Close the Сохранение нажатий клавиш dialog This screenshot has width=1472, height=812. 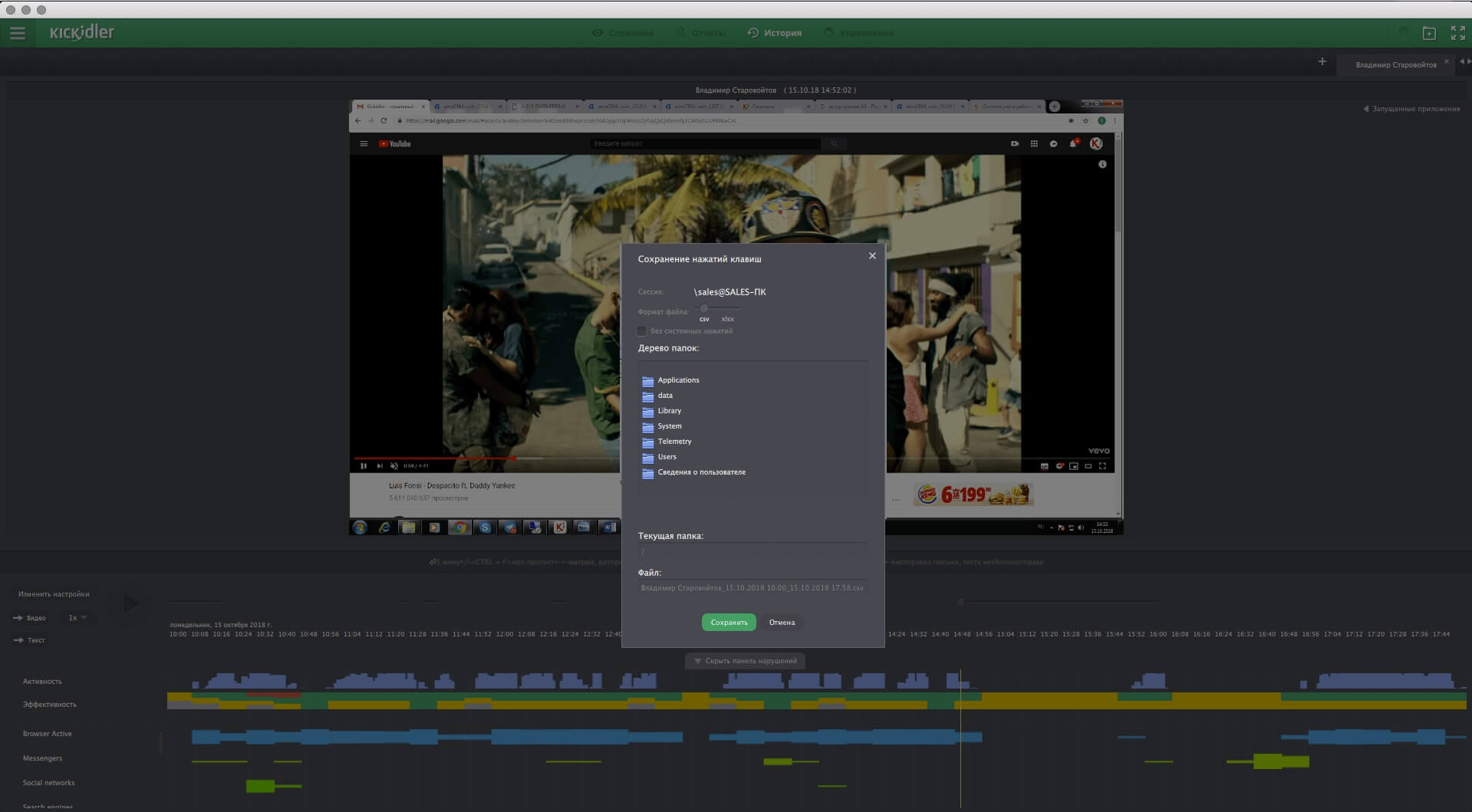click(x=872, y=256)
